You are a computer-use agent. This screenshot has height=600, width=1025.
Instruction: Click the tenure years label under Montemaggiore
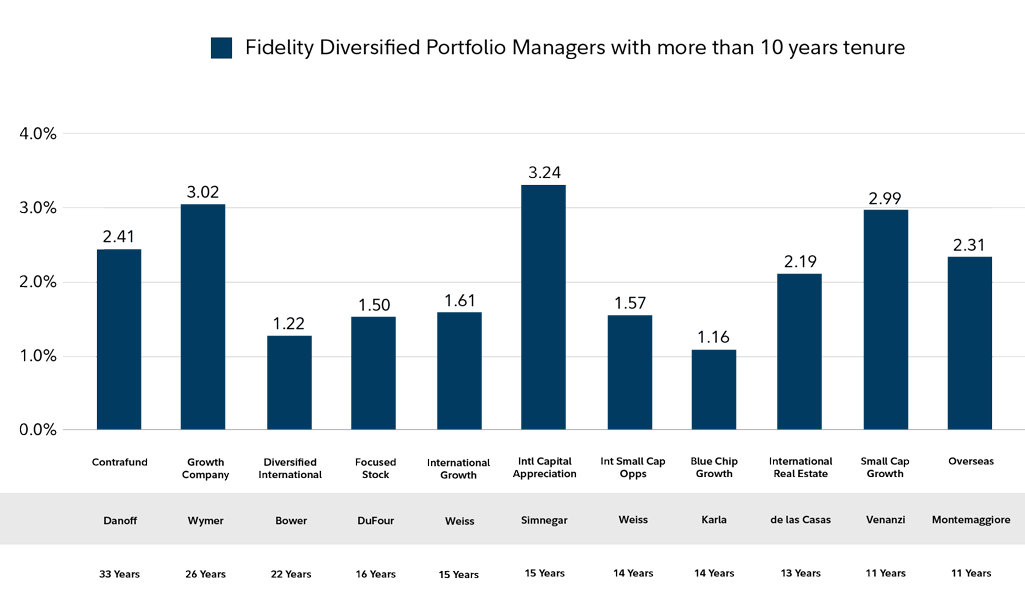[971, 574]
